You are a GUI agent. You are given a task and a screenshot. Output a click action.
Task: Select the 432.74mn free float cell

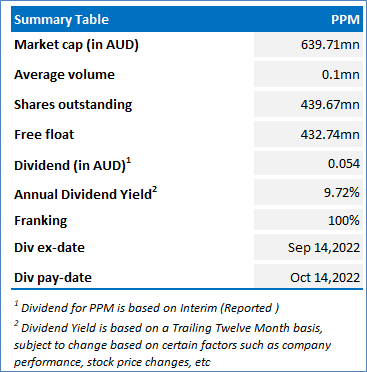coord(308,134)
